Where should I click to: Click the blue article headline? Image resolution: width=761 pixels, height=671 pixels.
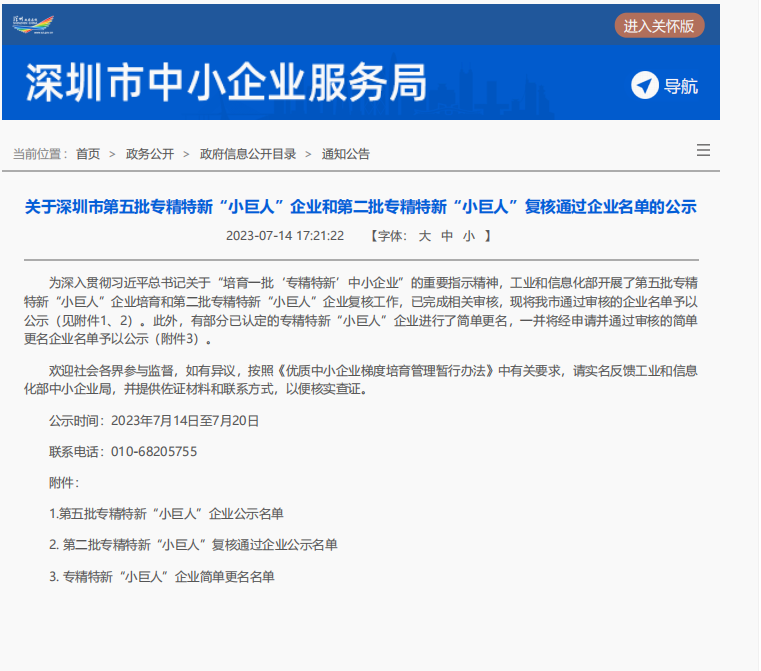click(360, 207)
